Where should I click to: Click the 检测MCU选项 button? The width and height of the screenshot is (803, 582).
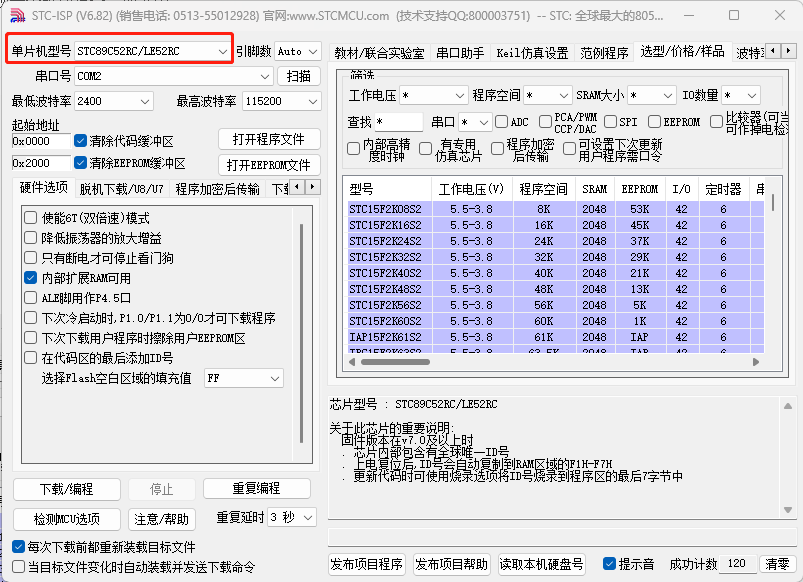coord(67,519)
